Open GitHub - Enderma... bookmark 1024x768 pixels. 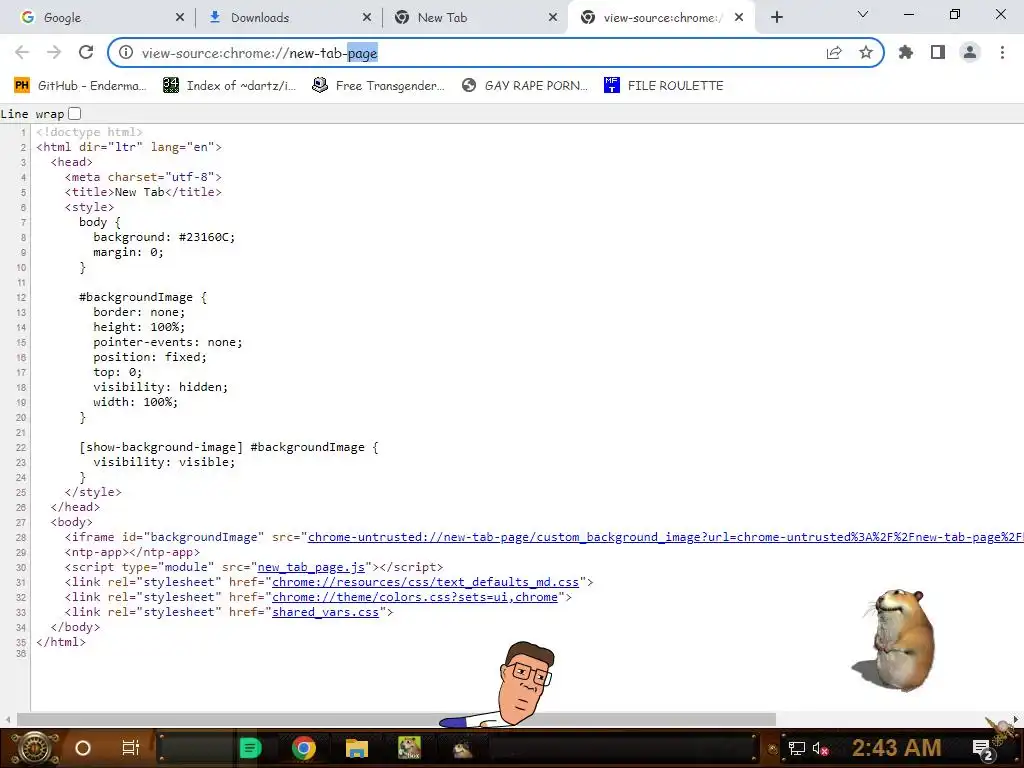pos(80,86)
